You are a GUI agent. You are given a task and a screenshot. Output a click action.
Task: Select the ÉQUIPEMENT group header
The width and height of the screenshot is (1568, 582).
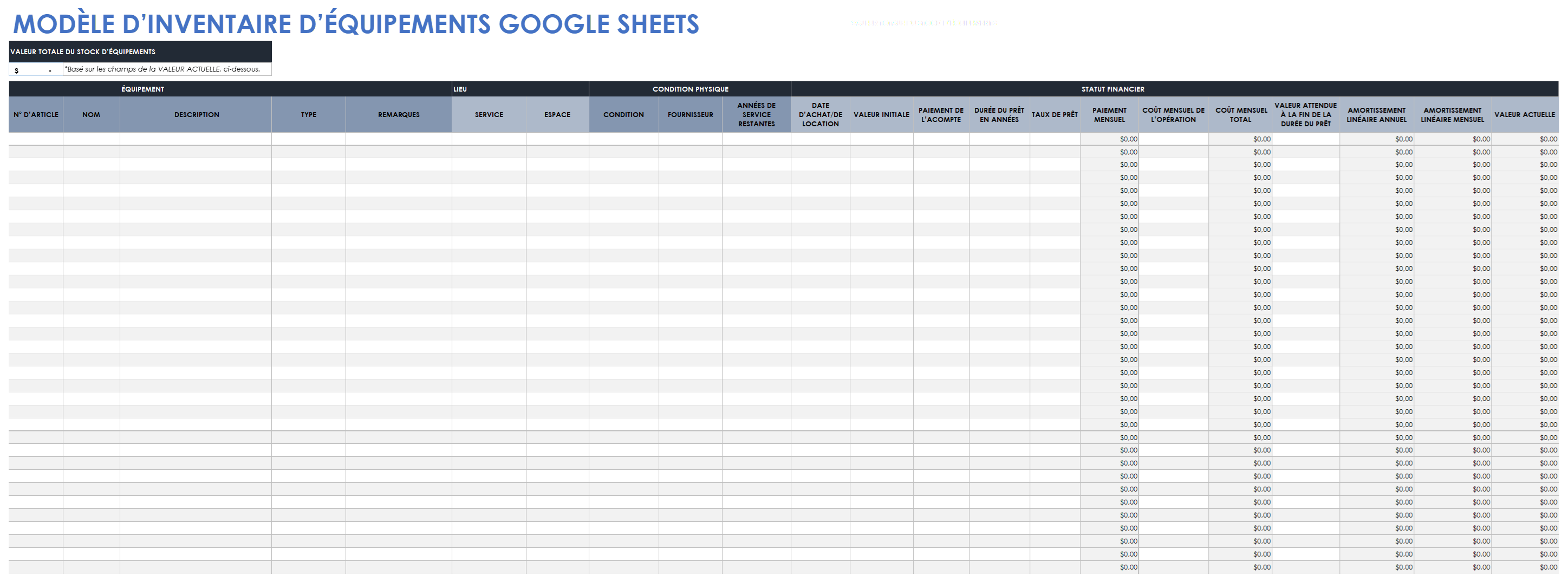tap(230, 89)
